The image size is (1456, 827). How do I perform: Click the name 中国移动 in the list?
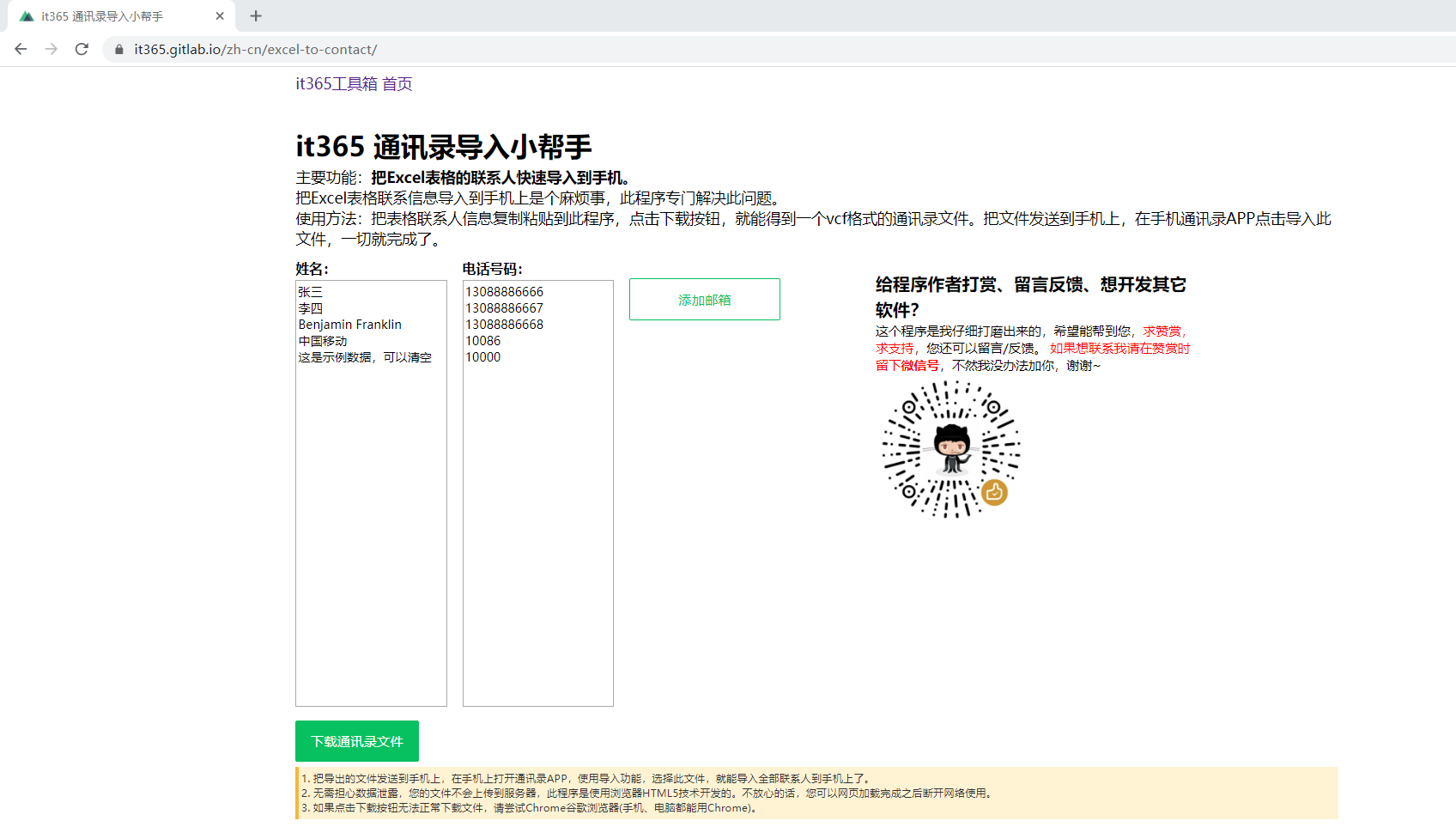323,341
